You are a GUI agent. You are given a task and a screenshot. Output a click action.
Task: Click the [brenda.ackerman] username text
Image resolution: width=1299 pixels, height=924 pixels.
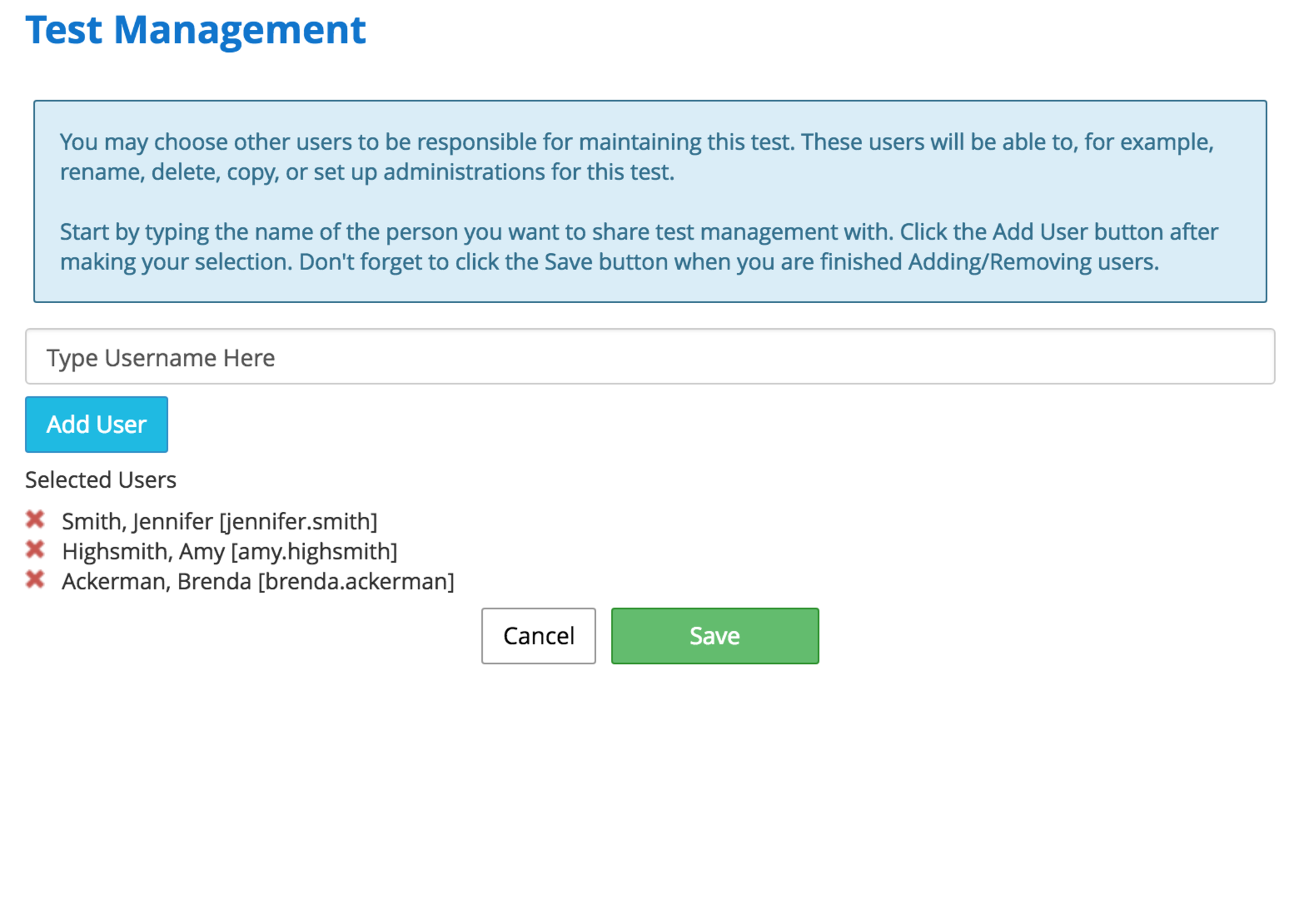pos(356,581)
